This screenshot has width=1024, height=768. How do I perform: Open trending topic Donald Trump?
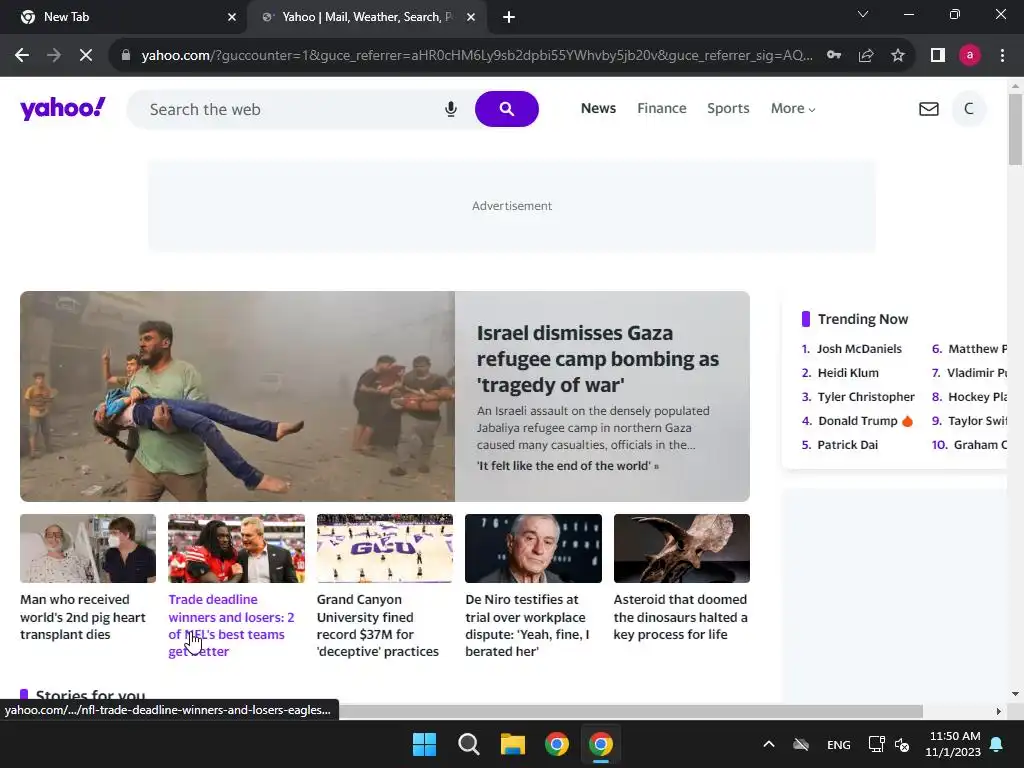click(857, 421)
